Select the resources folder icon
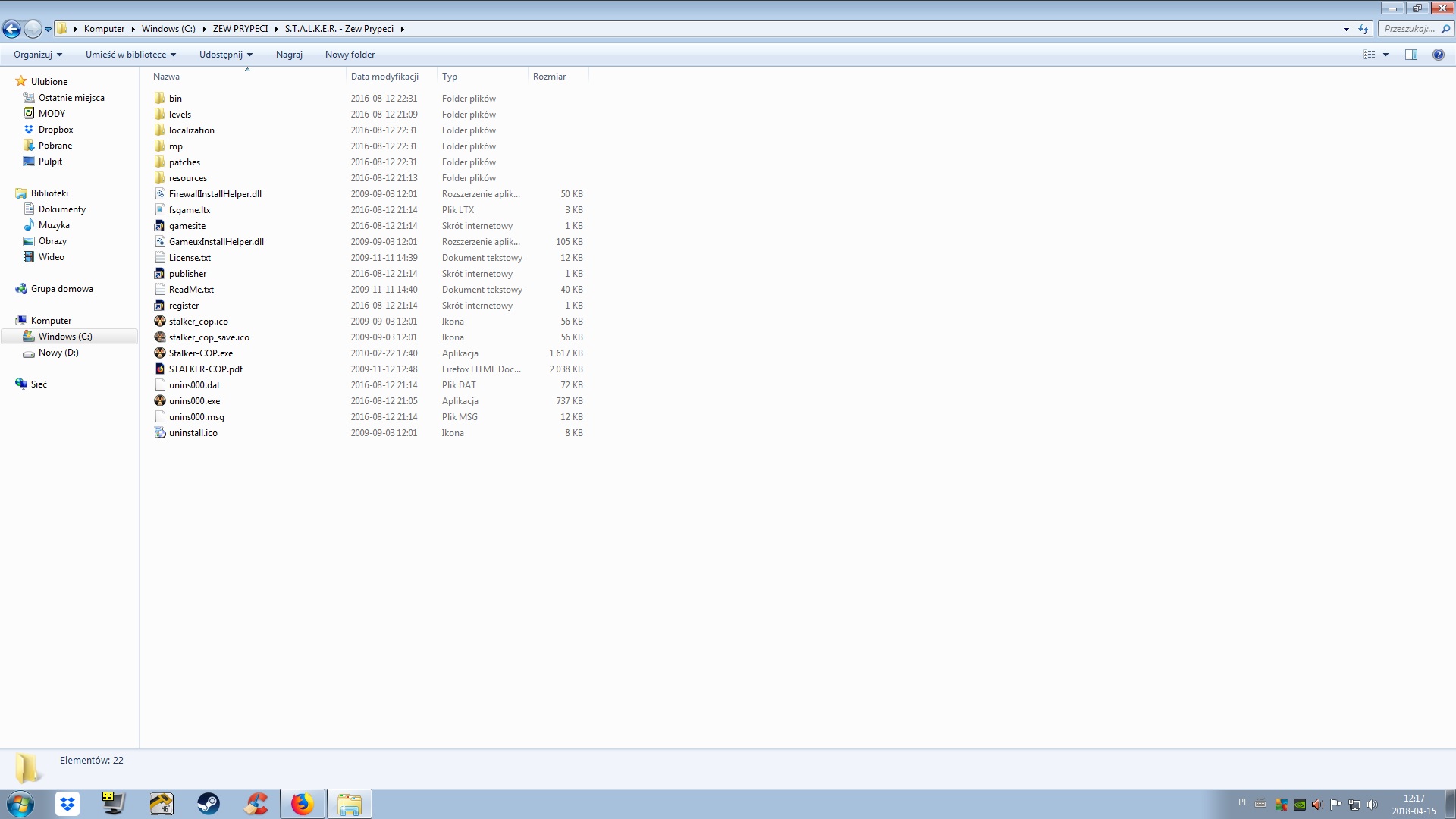This screenshot has width=1456, height=819. pyautogui.click(x=159, y=178)
